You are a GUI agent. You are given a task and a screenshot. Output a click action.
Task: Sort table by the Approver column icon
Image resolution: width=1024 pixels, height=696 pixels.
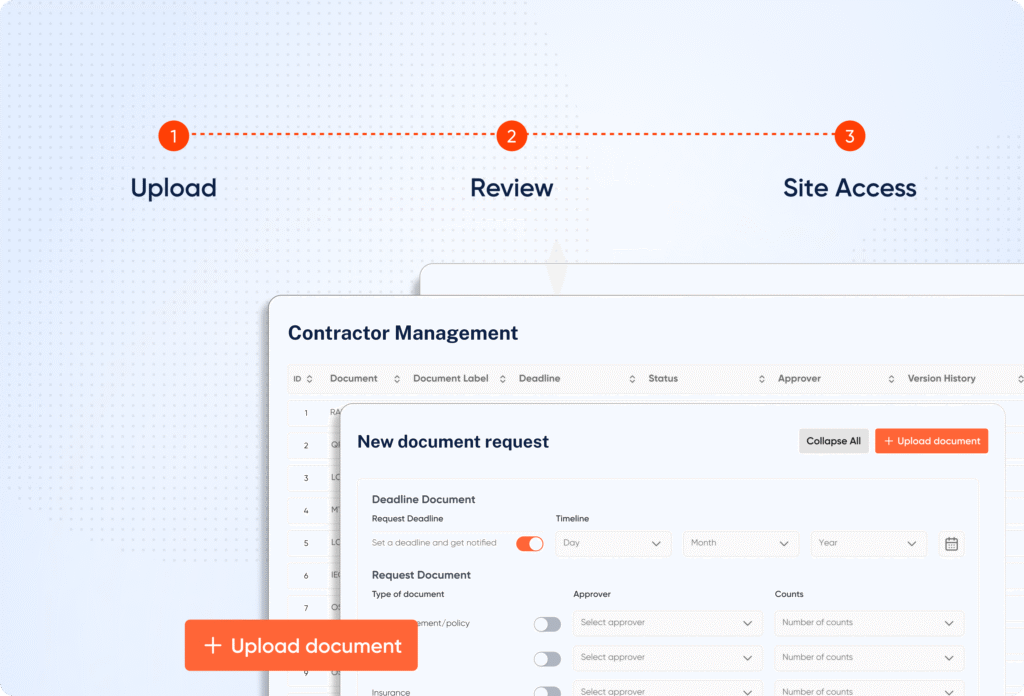pyautogui.click(x=891, y=379)
